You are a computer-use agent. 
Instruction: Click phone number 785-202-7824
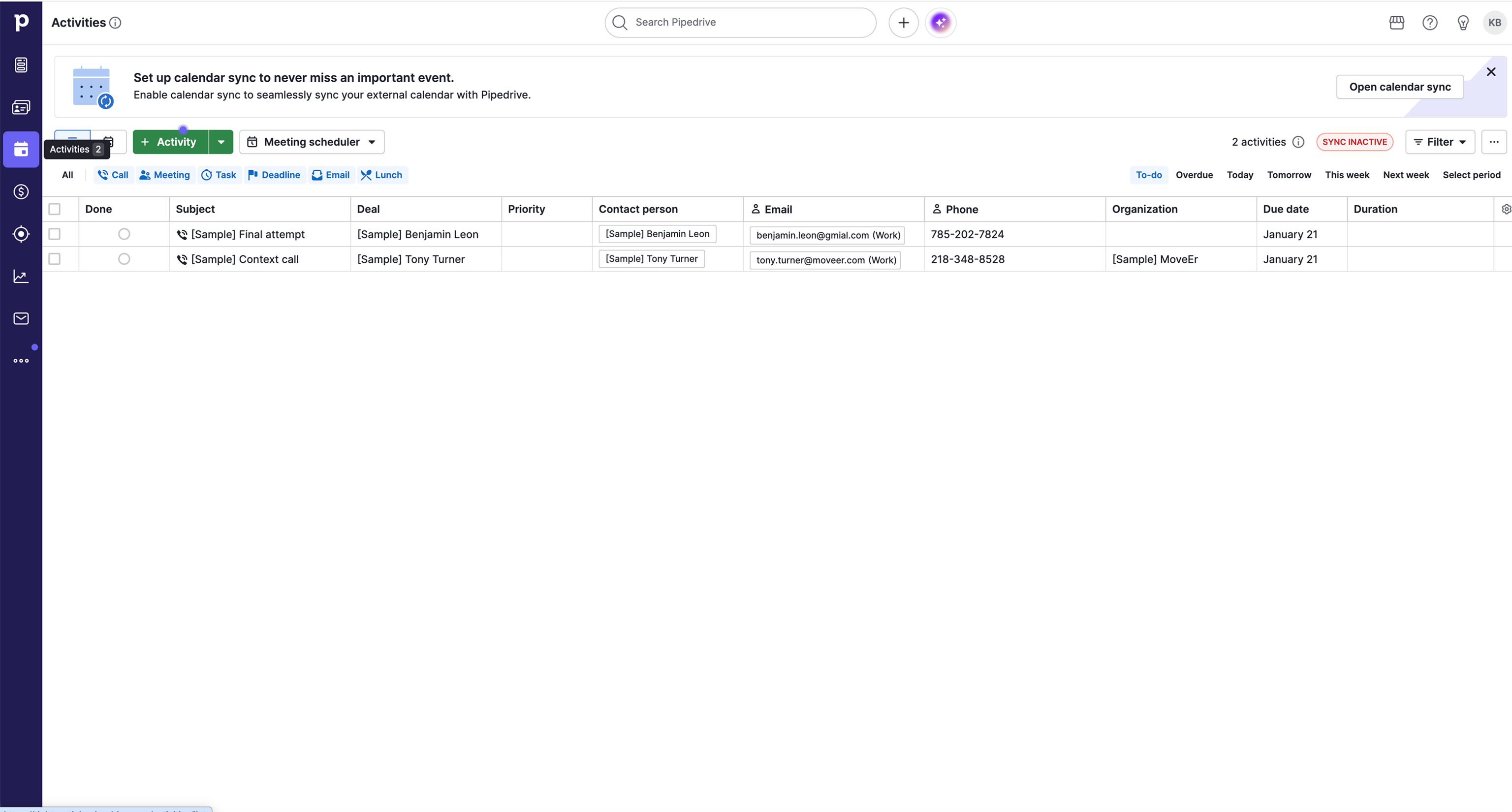click(x=967, y=234)
